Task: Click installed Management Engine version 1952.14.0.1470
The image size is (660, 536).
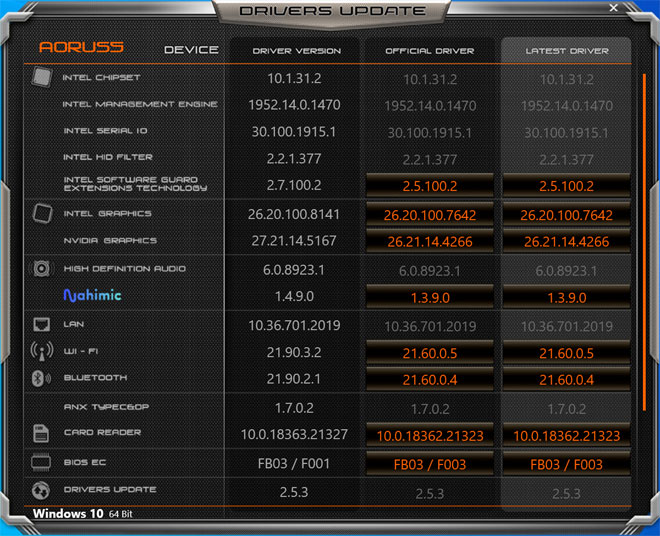Action: [x=294, y=104]
